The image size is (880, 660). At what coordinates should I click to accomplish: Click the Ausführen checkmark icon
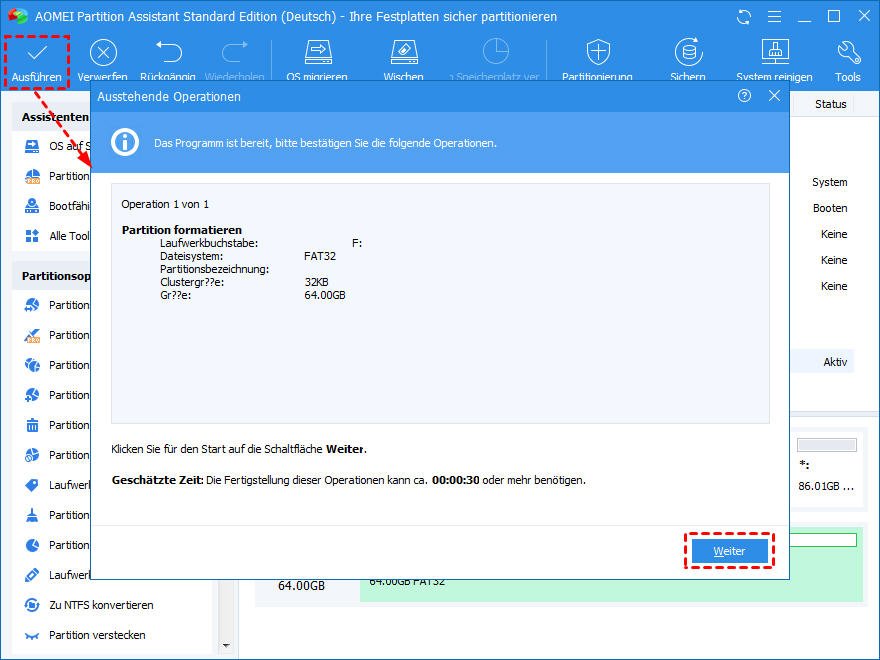click(37, 53)
